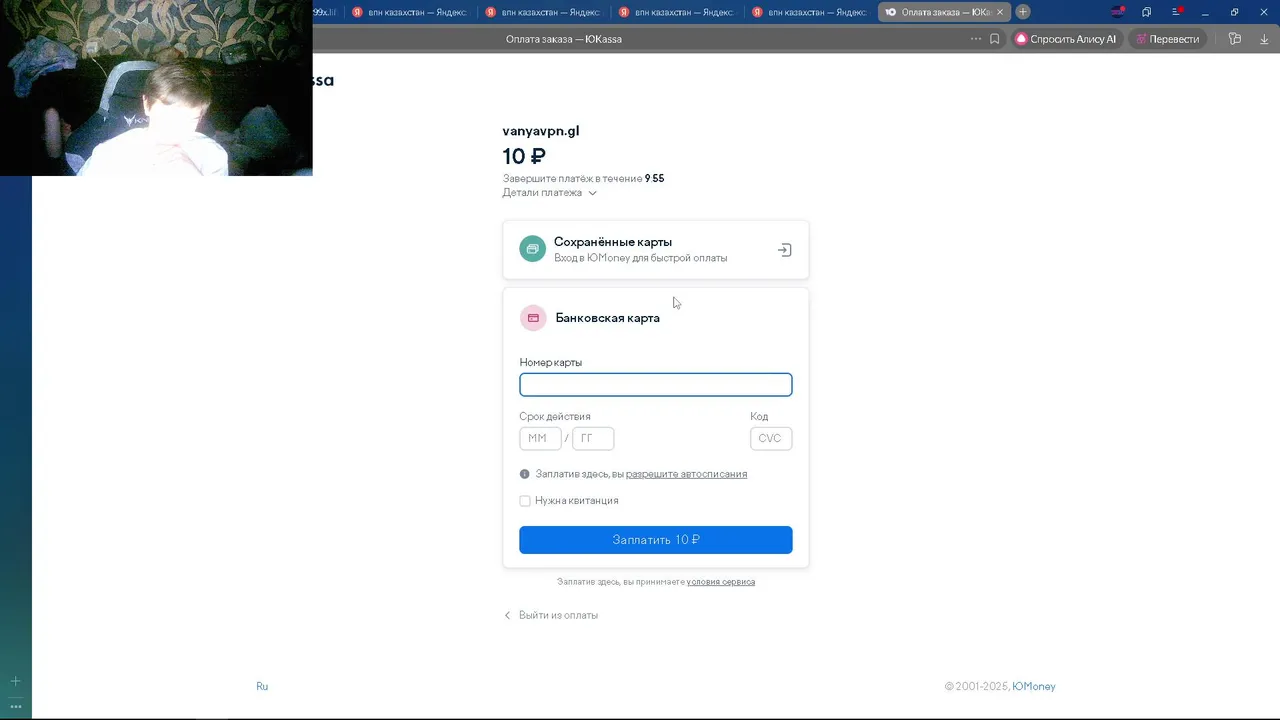Open the ЮMoney footer link
1280x720 pixels.
tap(1033, 687)
